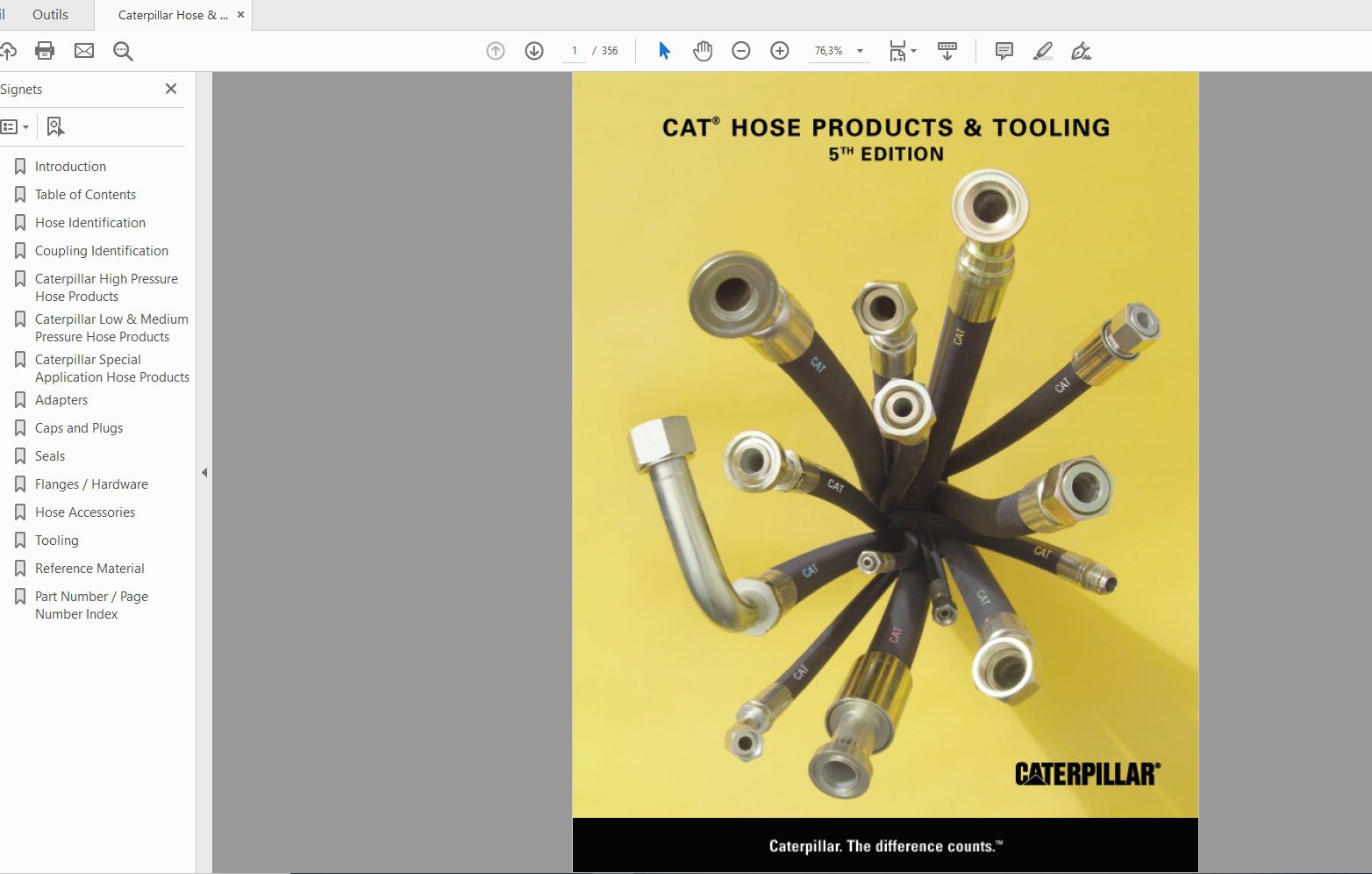Click bookmark icon beside Seals
This screenshot has width=1372, height=874.
click(x=20, y=456)
